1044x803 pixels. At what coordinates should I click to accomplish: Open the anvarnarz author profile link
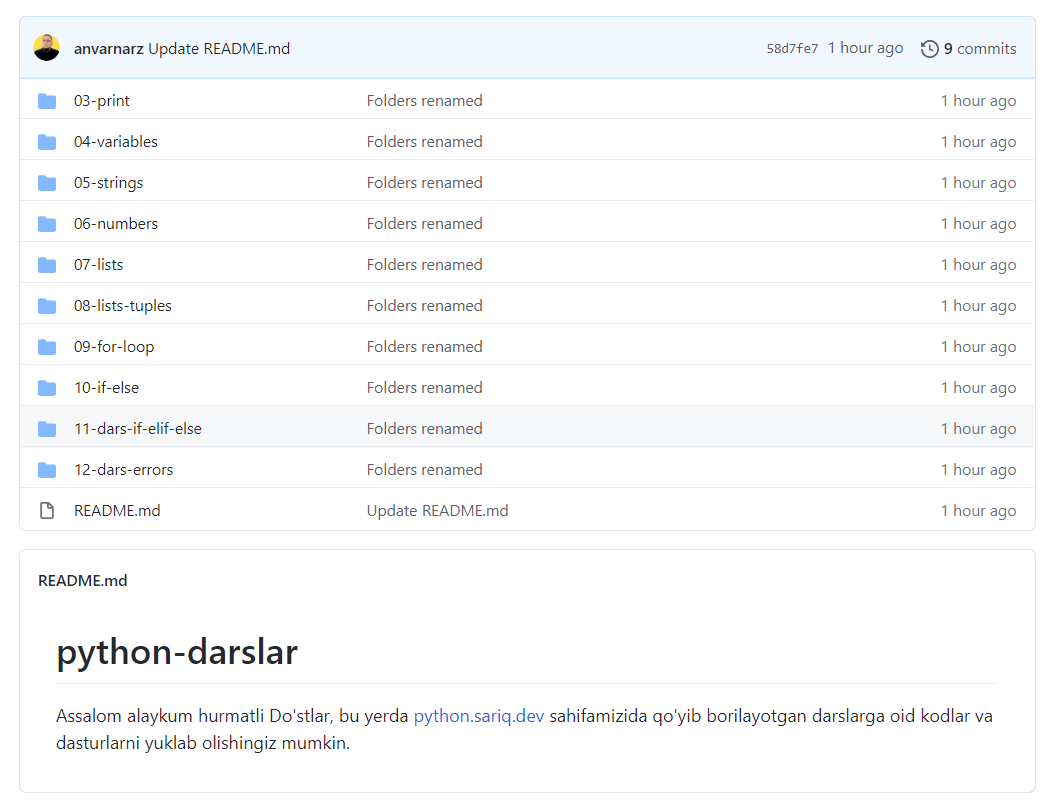109,49
